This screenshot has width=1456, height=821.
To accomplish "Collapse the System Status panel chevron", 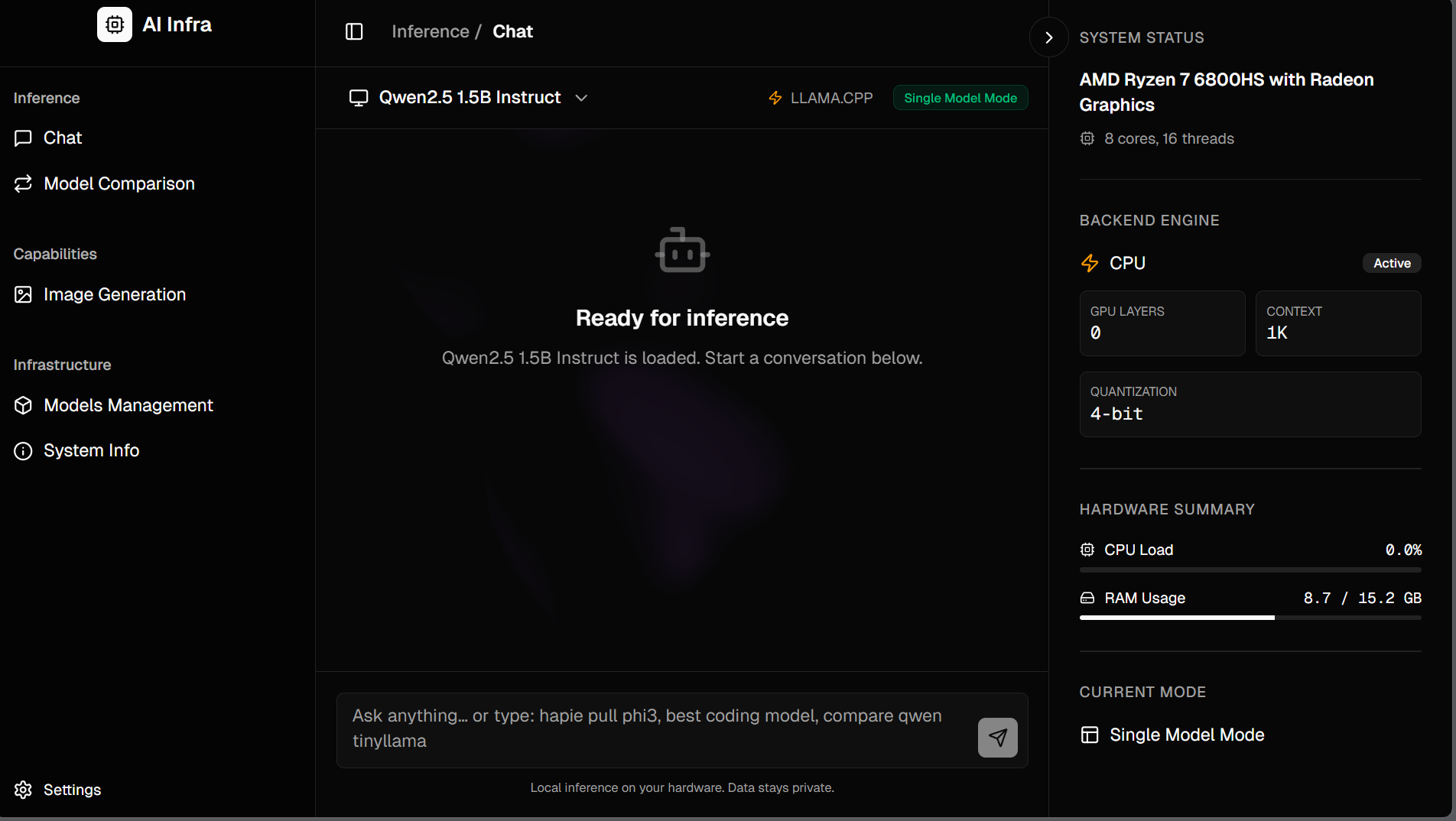I will click(1048, 37).
